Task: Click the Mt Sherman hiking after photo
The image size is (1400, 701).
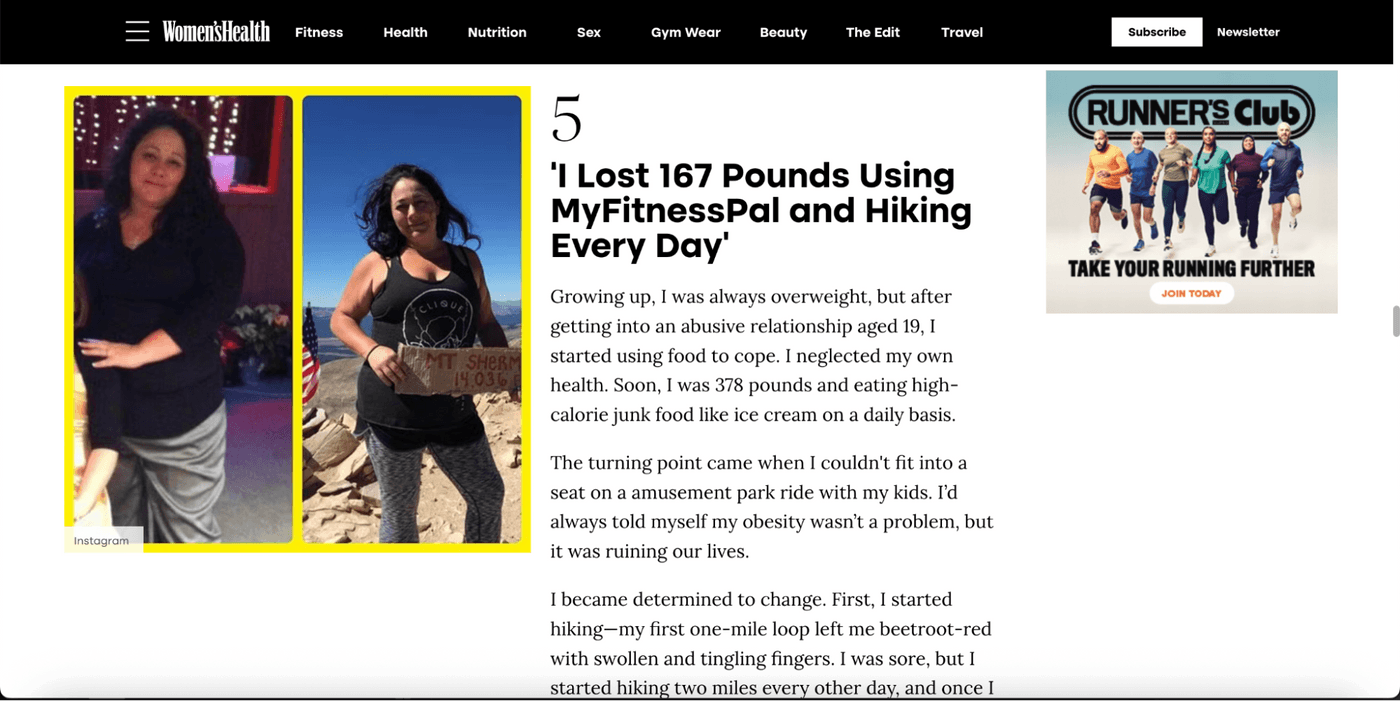Action: coord(412,319)
